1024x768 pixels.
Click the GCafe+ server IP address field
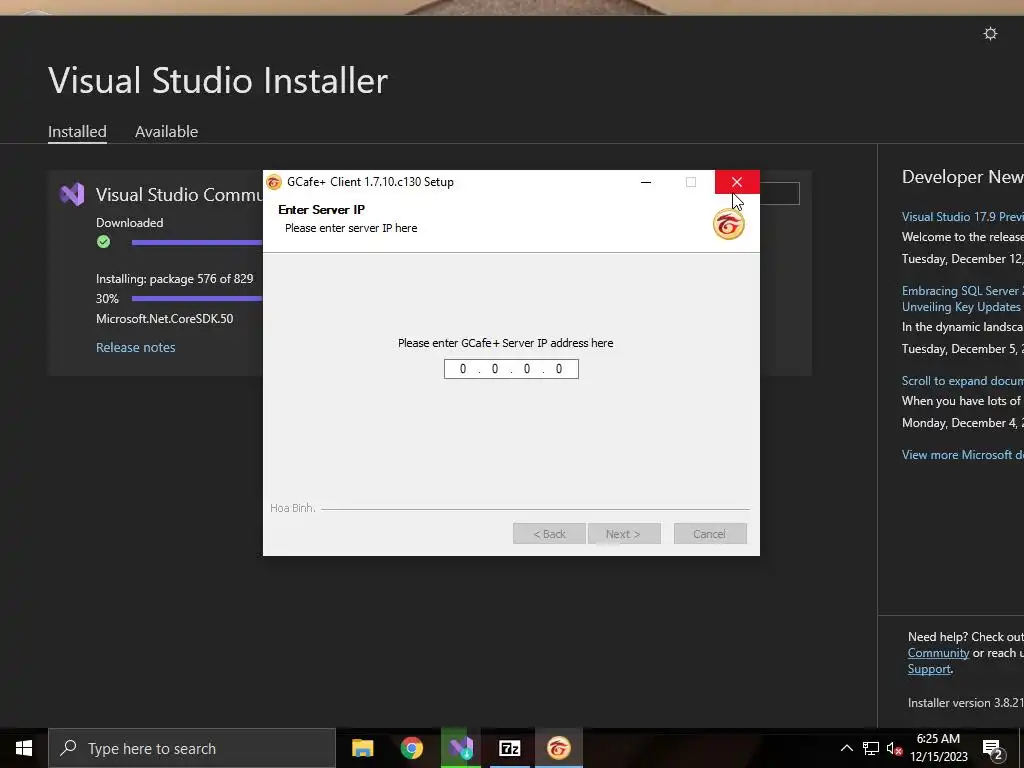[x=511, y=369]
